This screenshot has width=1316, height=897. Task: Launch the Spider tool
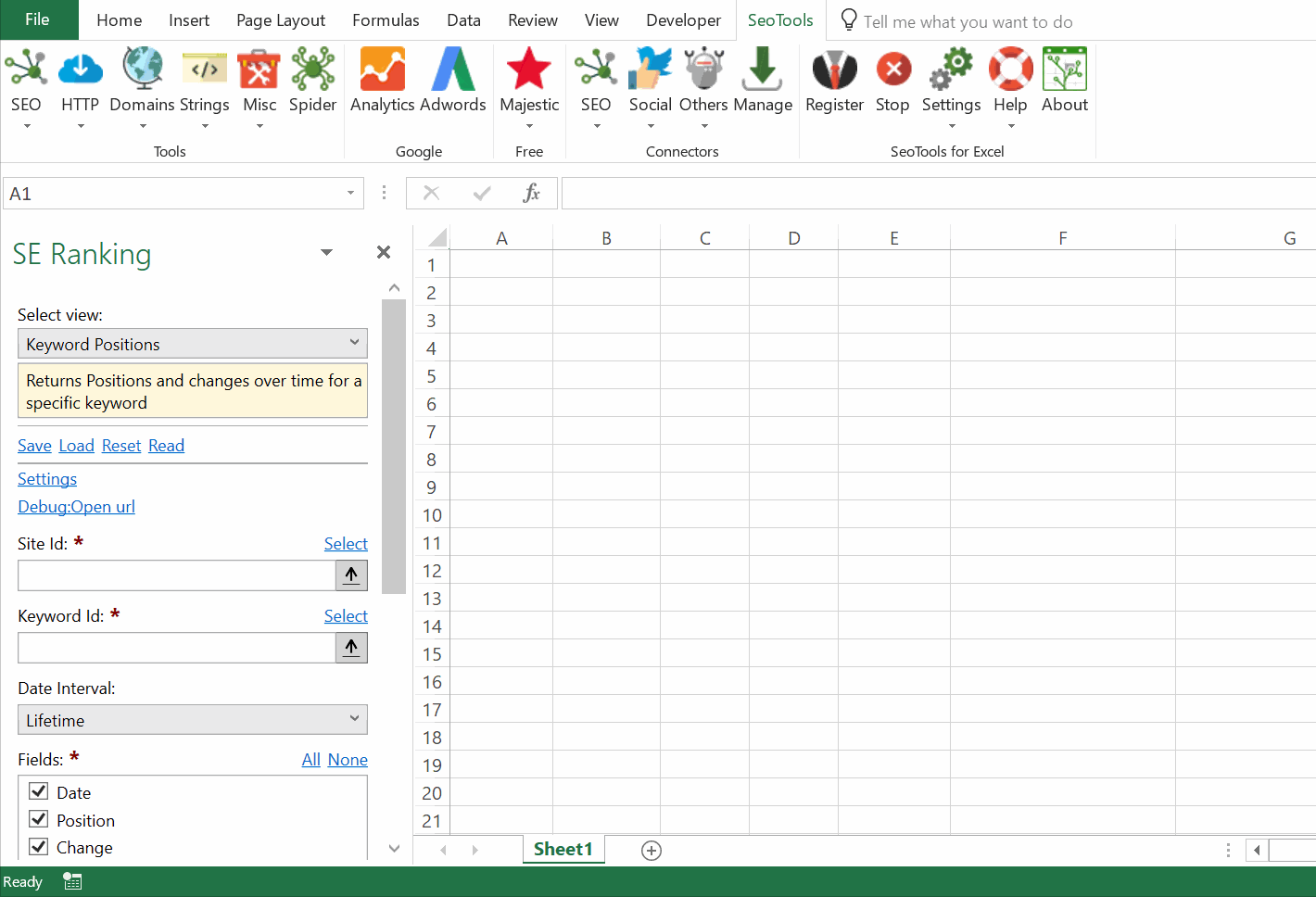tap(312, 69)
